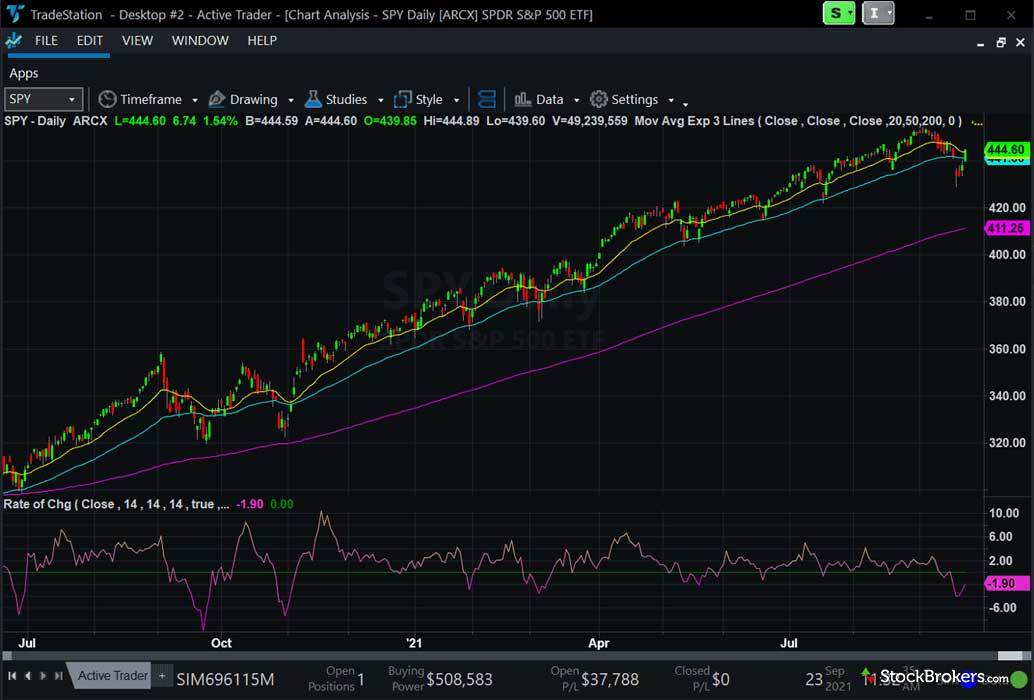Click the Style icon in toolbar
This screenshot has height=700, width=1034.
pos(403,99)
